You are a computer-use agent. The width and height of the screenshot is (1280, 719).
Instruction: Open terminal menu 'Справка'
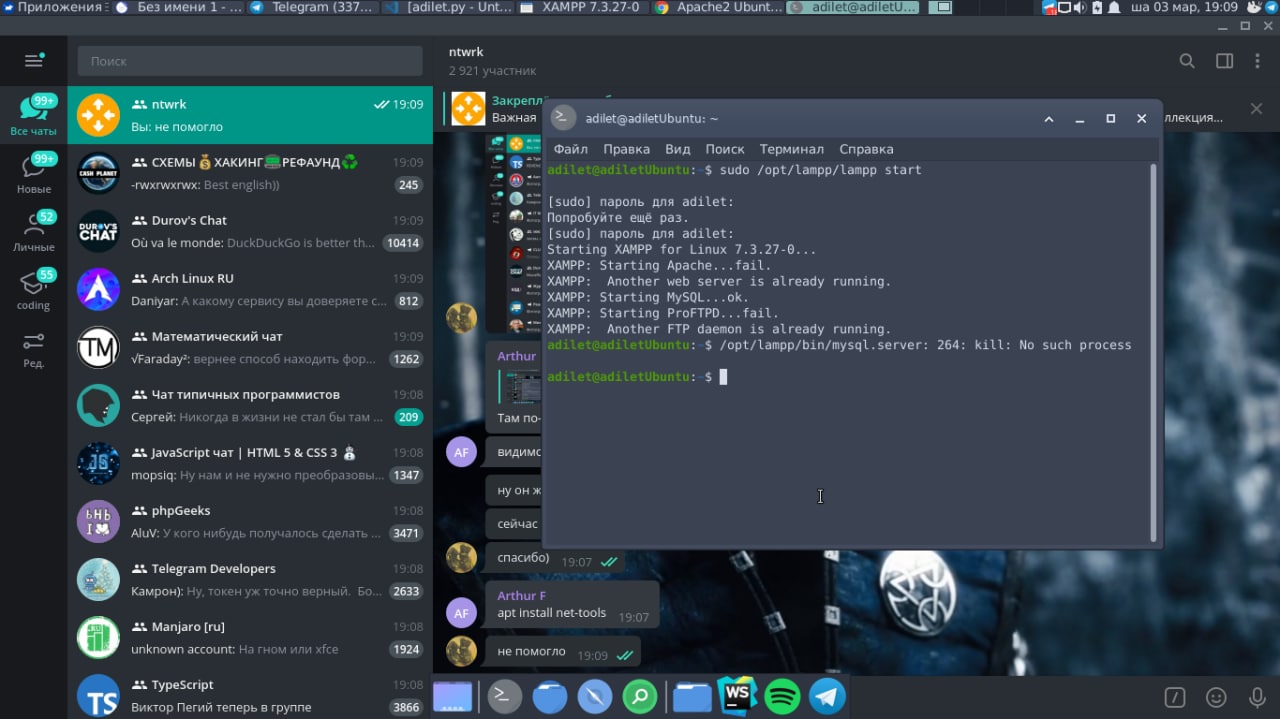point(866,149)
